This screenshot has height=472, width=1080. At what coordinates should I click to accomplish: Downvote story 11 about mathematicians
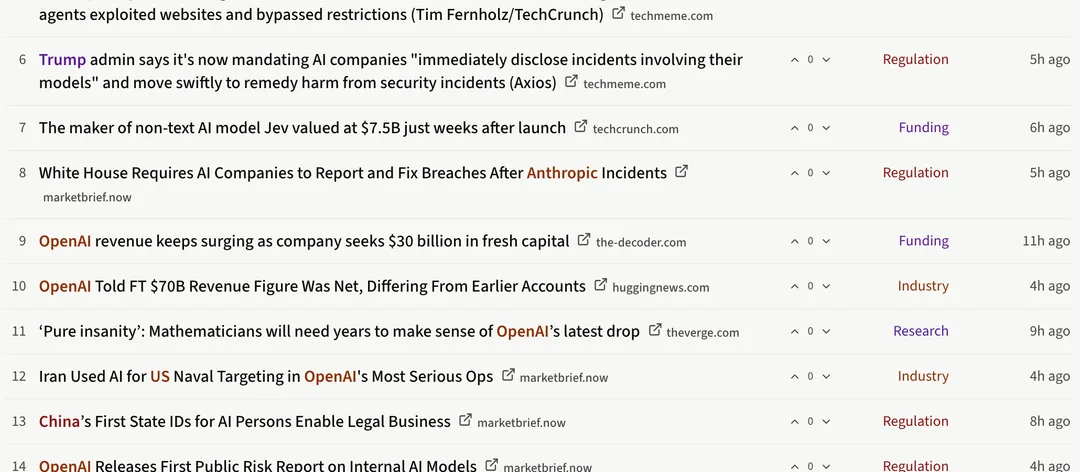click(x=826, y=331)
